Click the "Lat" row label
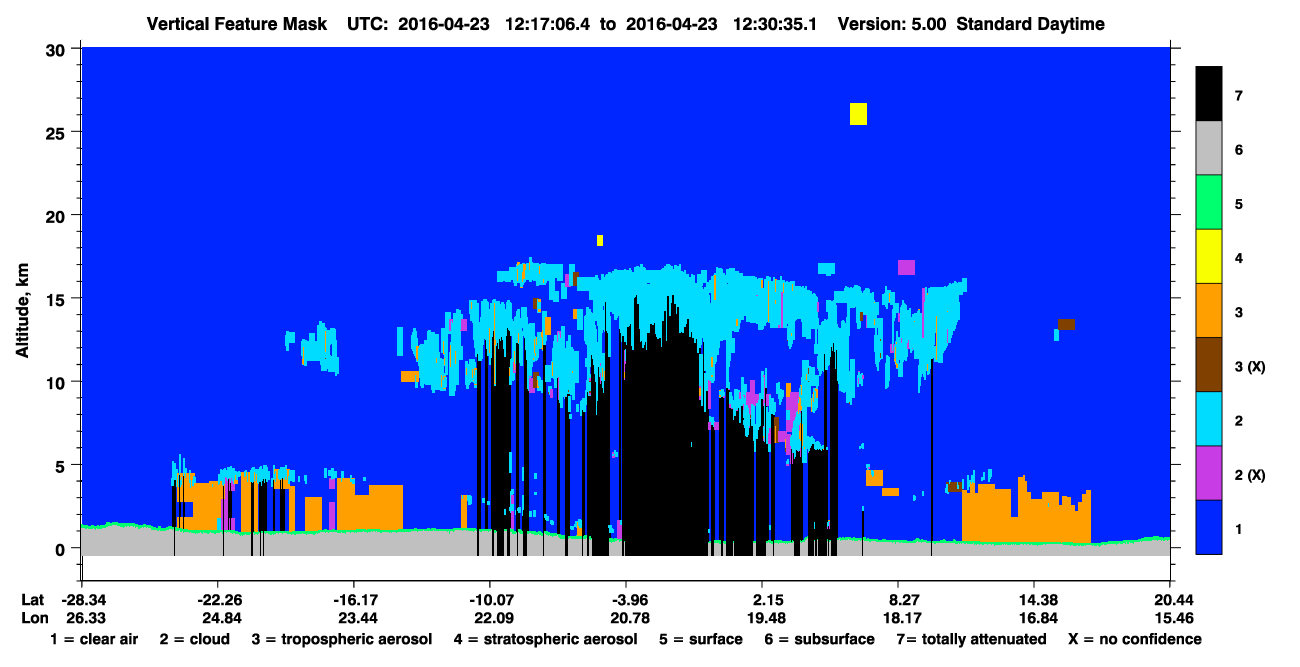 point(32,599)
